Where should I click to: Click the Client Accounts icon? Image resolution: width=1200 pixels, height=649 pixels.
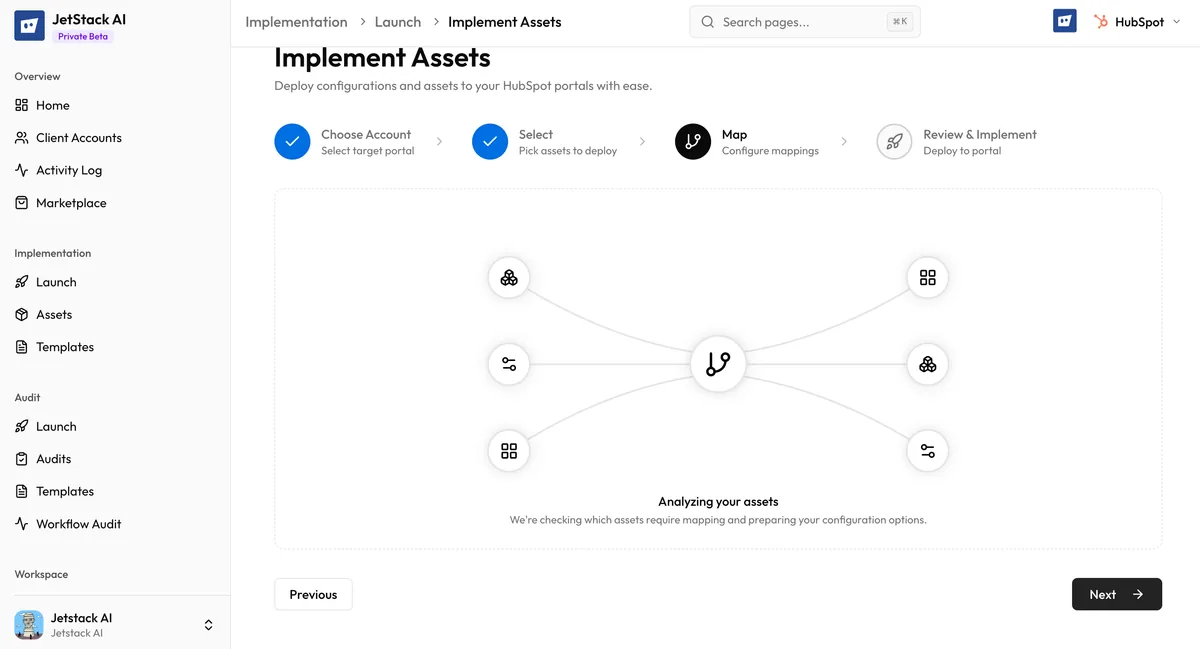(x=22, y=137)
